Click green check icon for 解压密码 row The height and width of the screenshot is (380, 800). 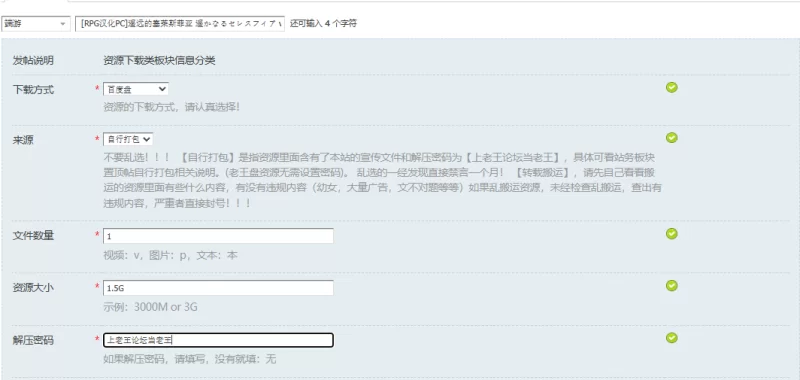pos(672,338)
